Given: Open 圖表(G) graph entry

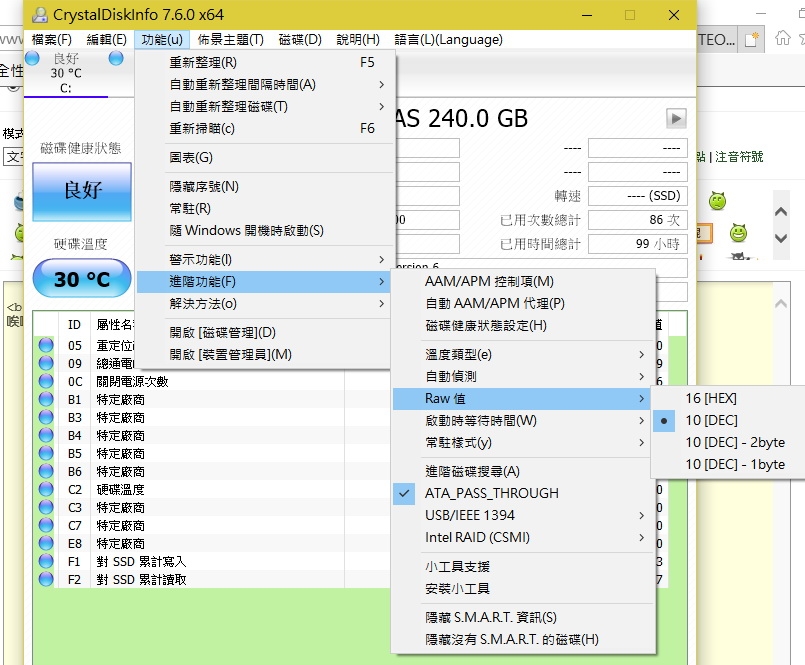Looking at the screenshot, I should coord(265,158).
